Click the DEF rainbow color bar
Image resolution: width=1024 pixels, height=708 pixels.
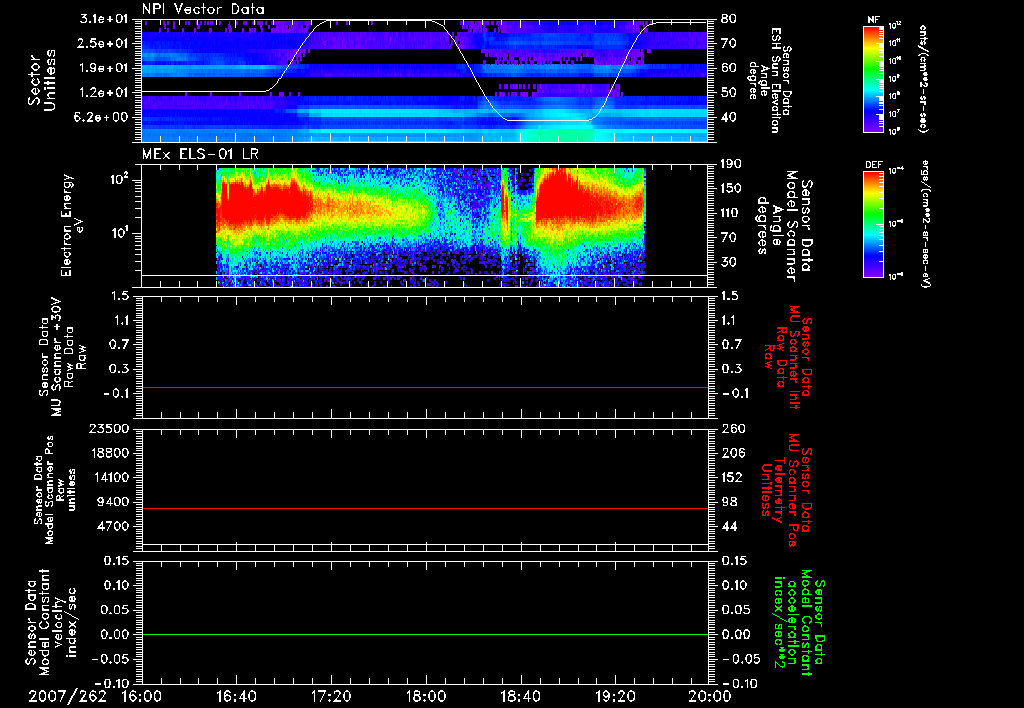click(x=874, y=224)
